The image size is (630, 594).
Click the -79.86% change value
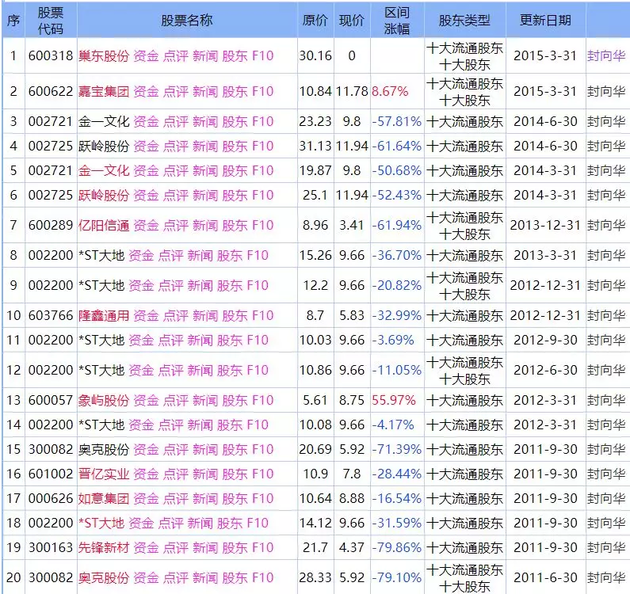397,547
